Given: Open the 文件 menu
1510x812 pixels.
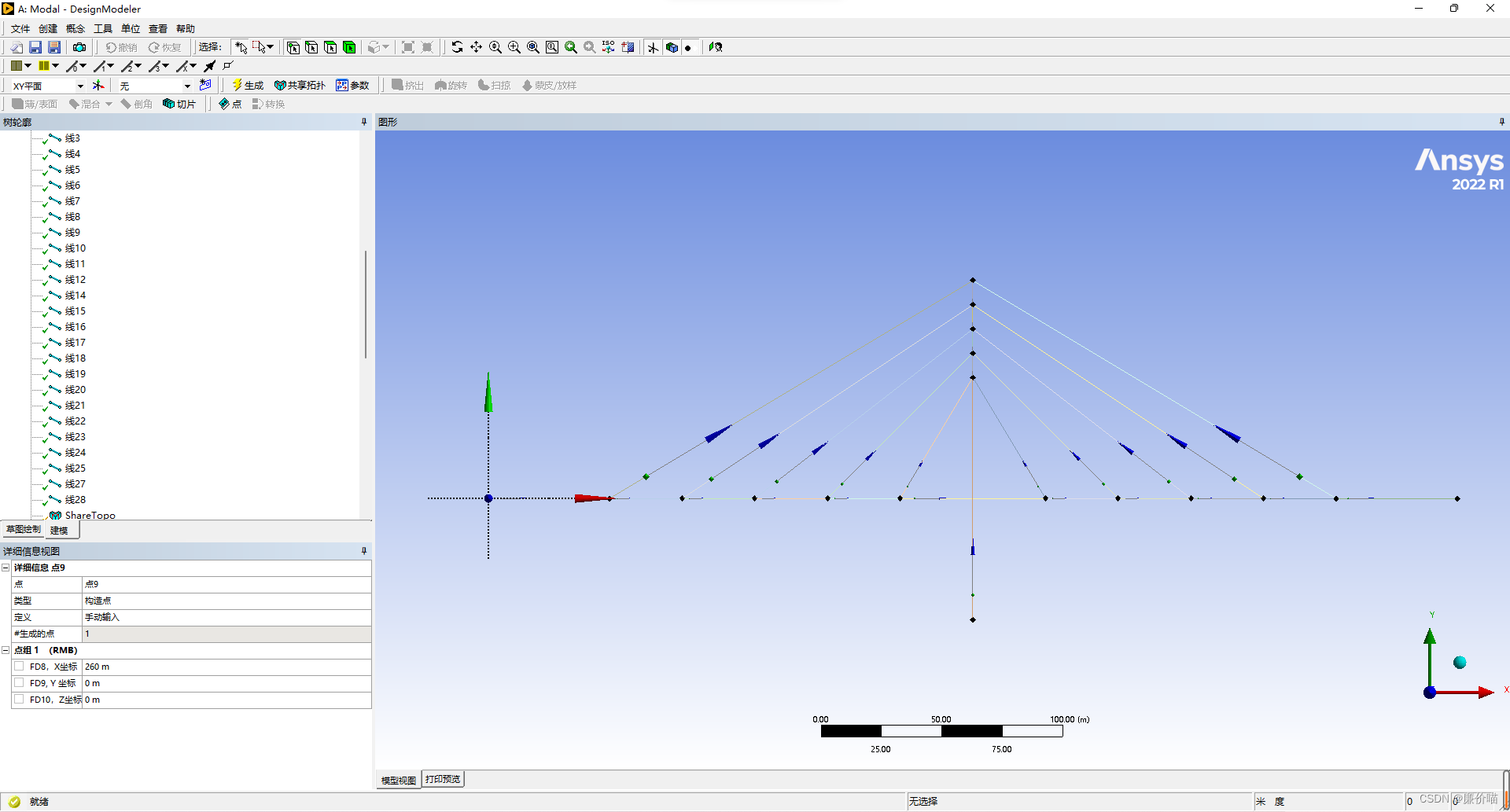Looking at the screenshot, I should (20, 29).
